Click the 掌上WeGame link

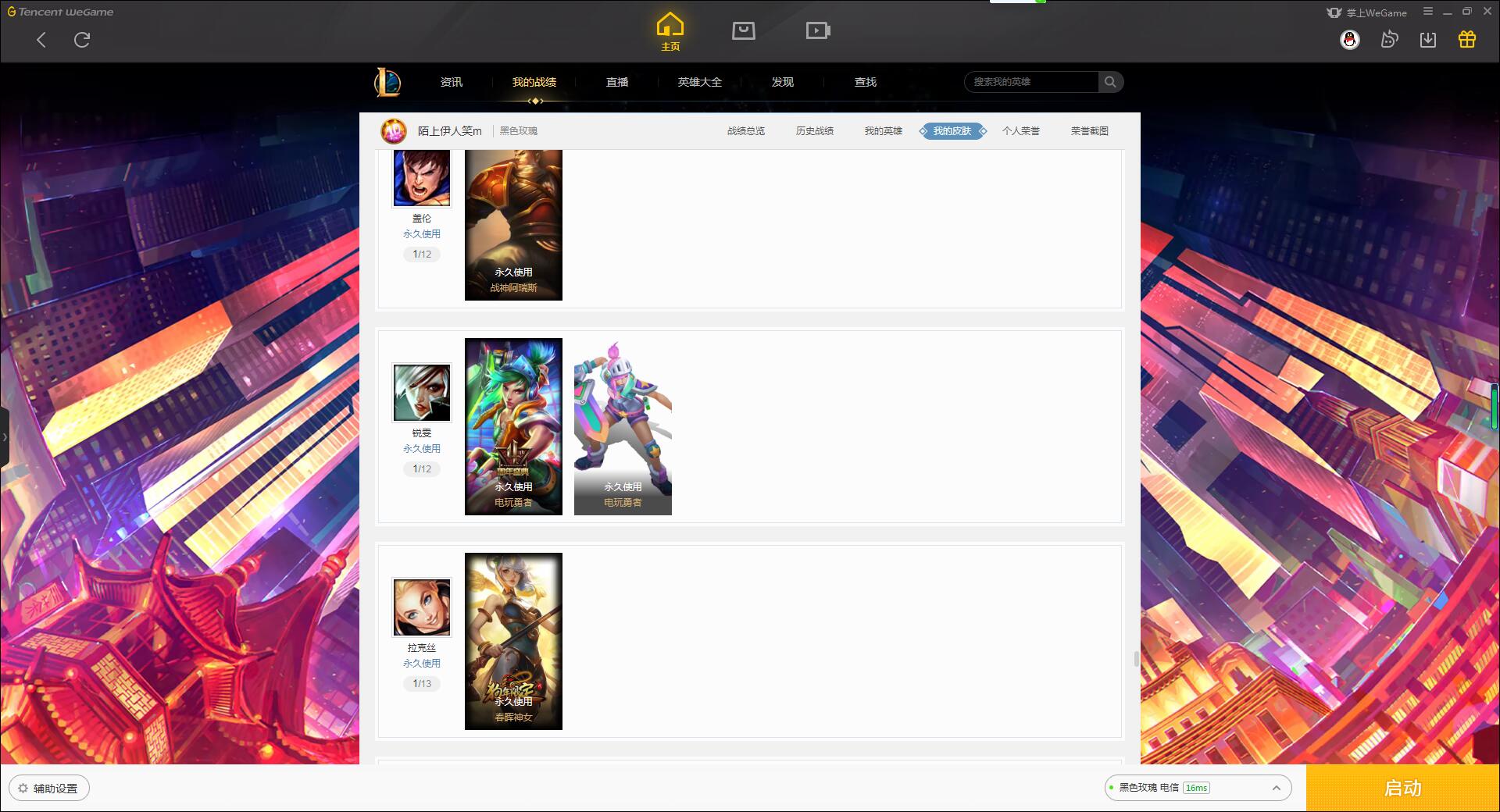click(x=1367, y=12)
